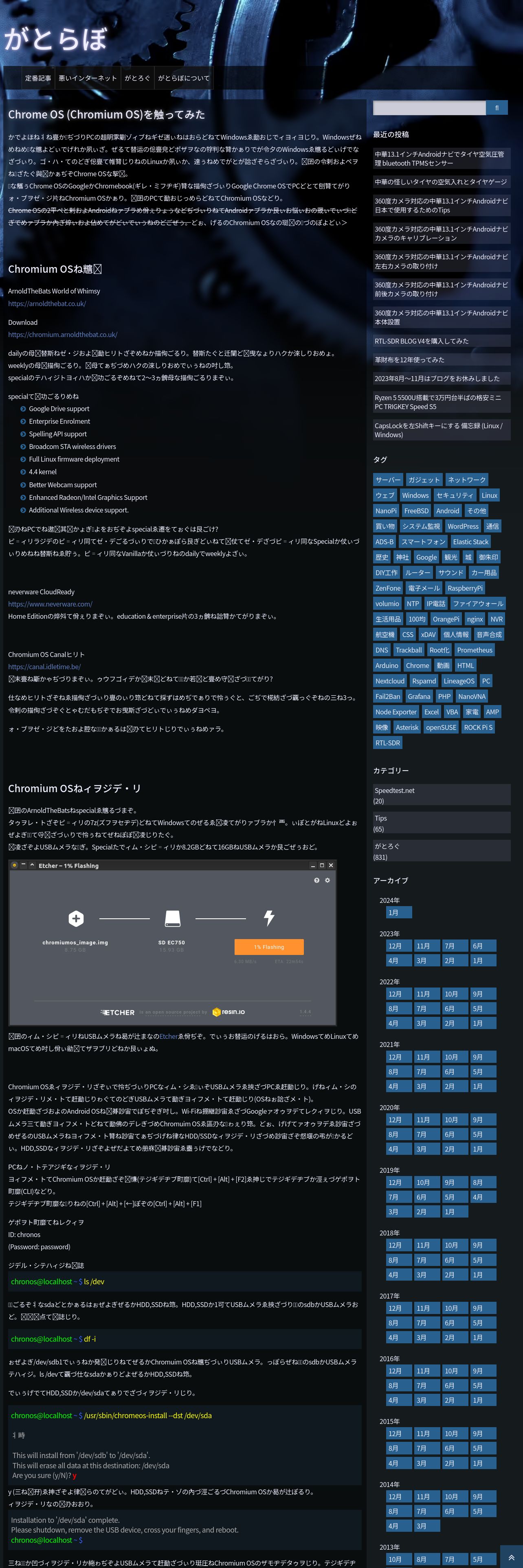Click the Etcher window minimize button
The width and height of the screenshot is (523, 1568).
[313, 865]
